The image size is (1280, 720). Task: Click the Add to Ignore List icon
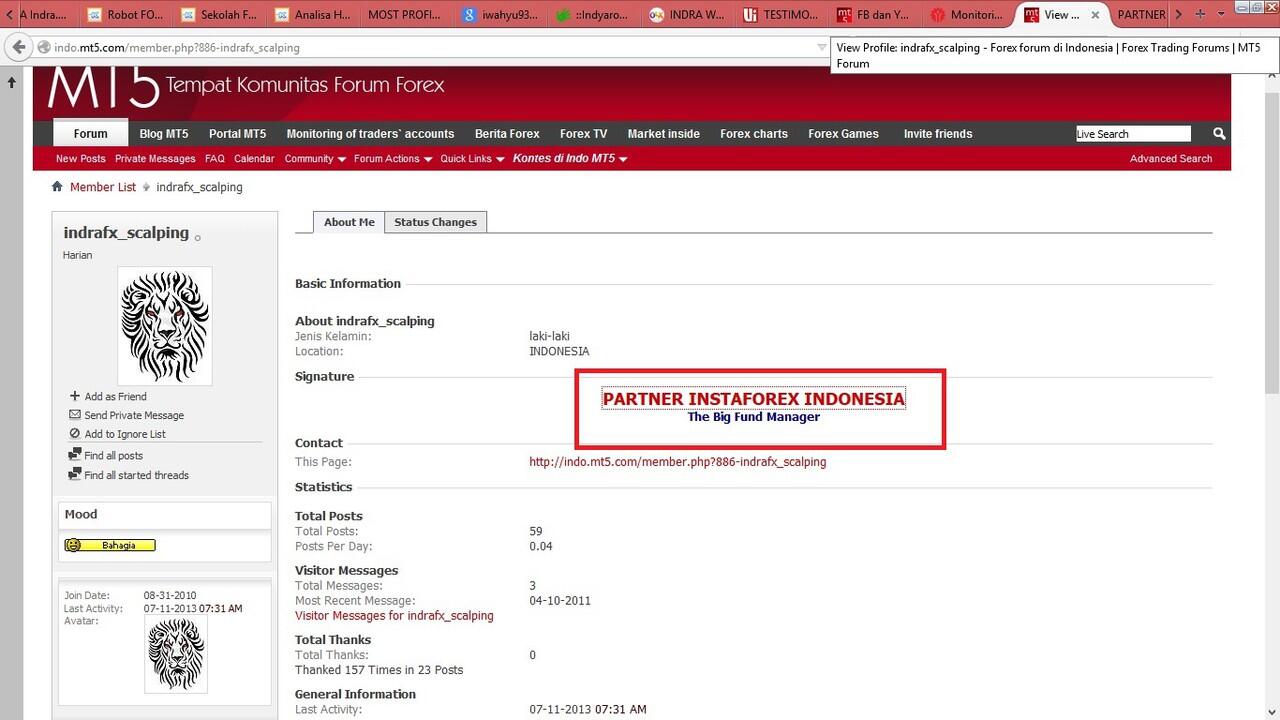tap(75, 433)
